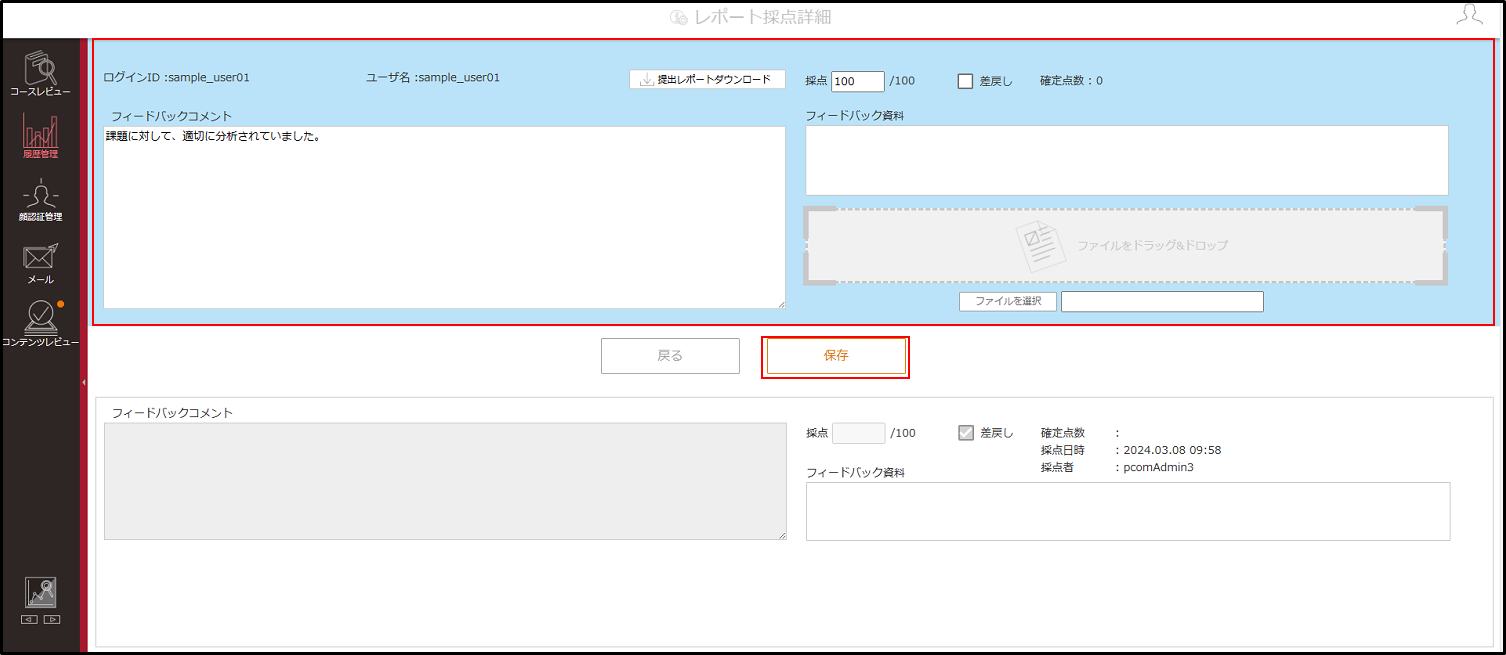This screenshot has width=1506, height=655.
Task: Click the file drag & drop area
Action: (x=1127, y=245)
